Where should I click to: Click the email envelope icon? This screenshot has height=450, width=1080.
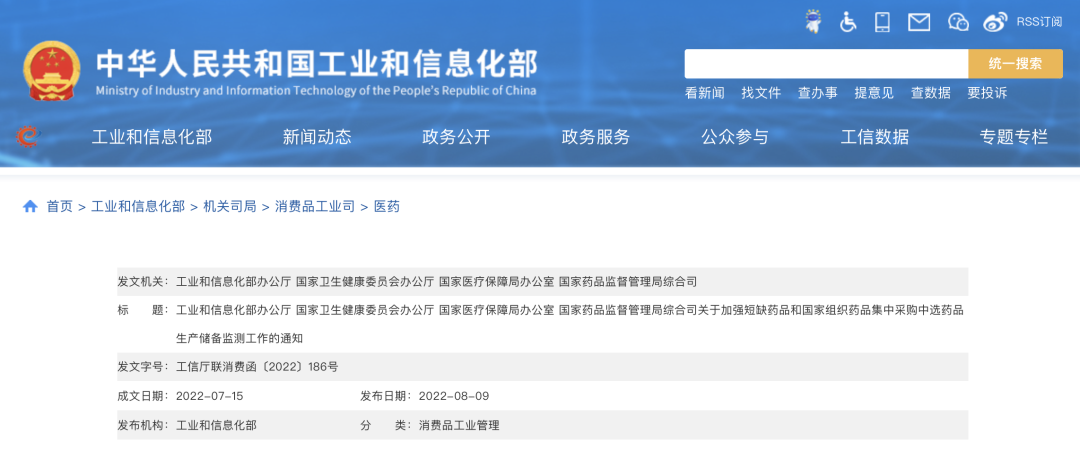tap(918, 21)
